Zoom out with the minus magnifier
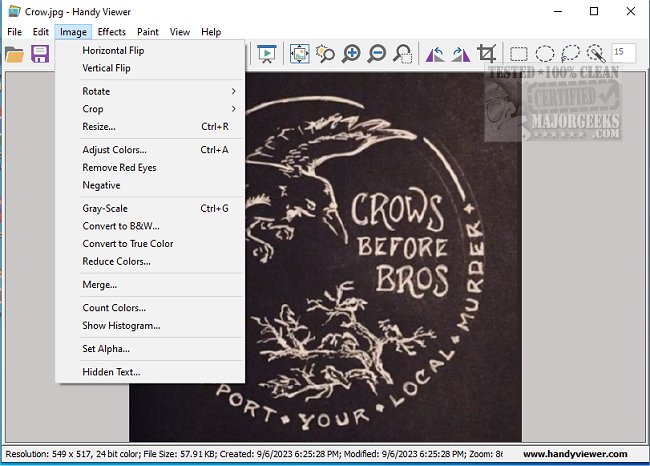 [377, 54]
